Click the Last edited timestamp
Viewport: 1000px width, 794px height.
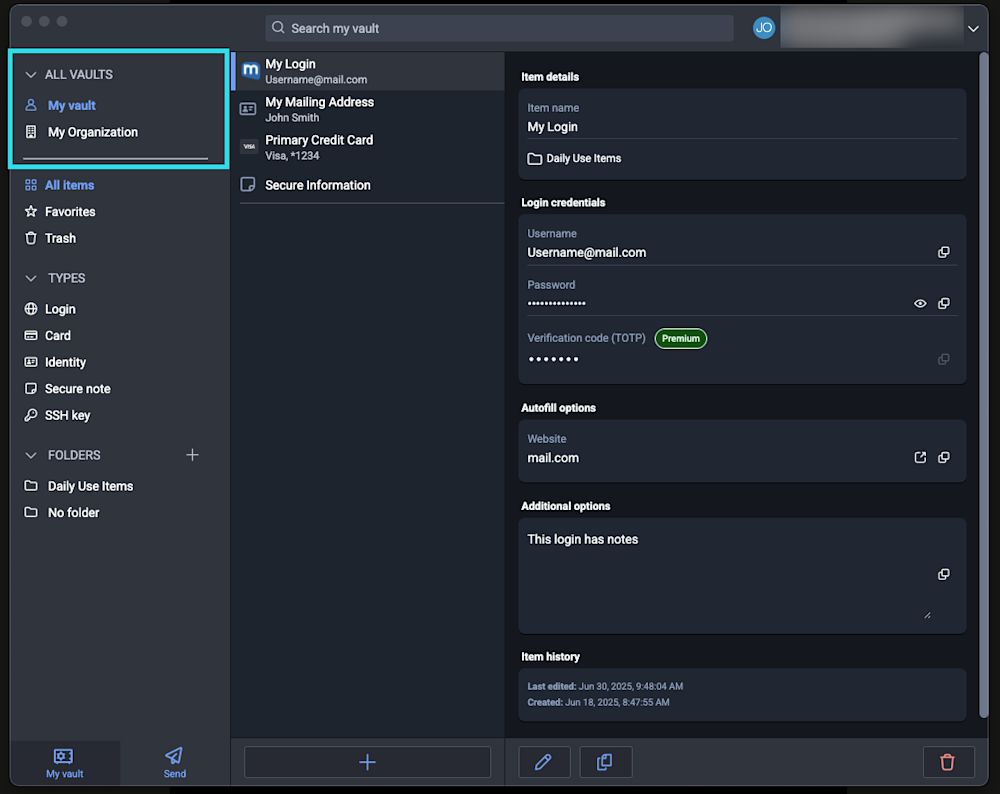click(x=605, y=686)
